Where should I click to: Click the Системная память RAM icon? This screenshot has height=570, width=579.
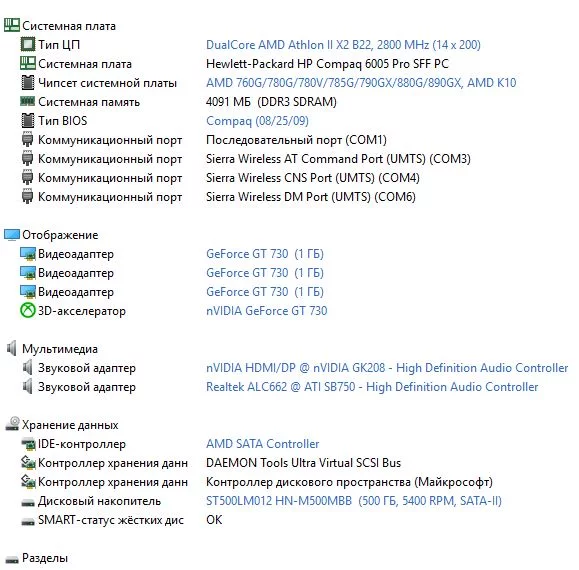tap(28, 101)
